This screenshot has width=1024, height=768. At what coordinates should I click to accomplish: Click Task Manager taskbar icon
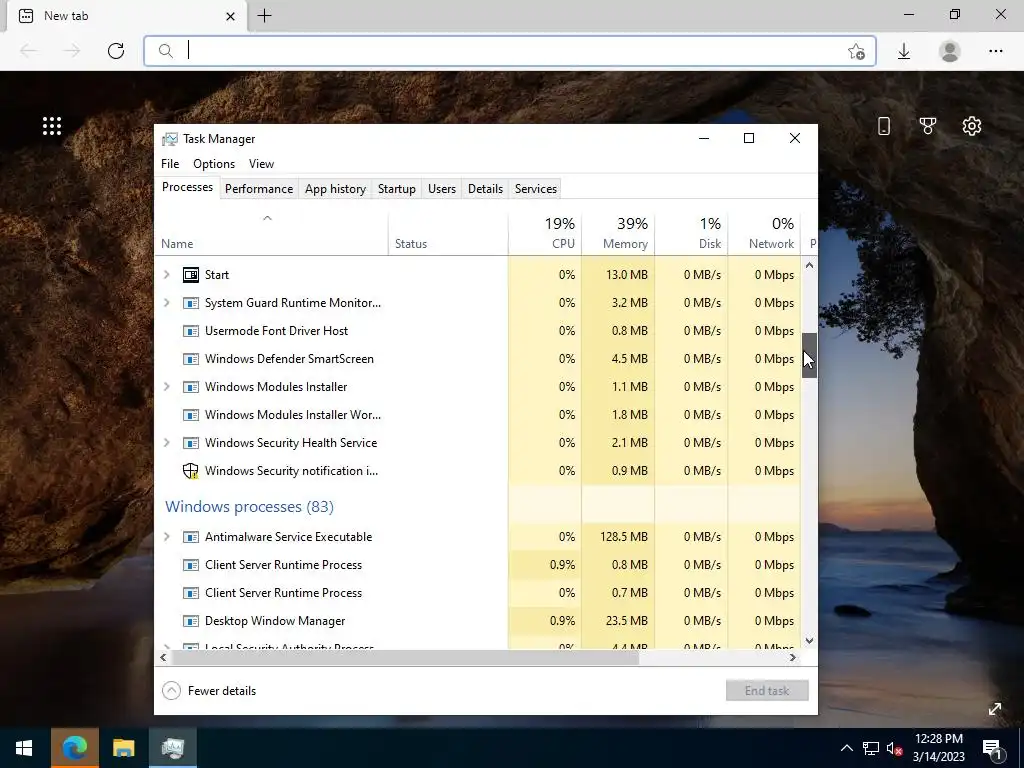tap(172, 748)
